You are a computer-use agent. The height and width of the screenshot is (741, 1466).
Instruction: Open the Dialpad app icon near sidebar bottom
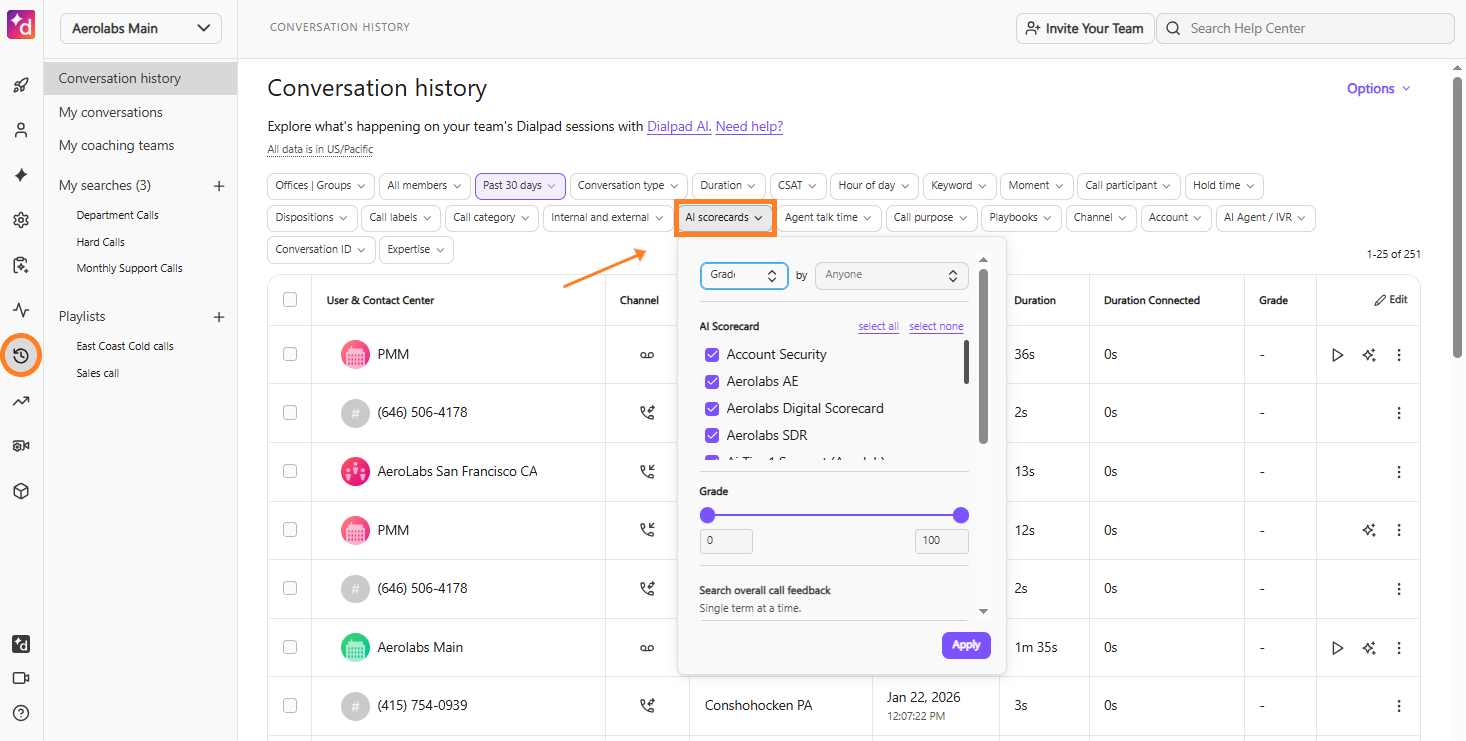coord(21,644)
